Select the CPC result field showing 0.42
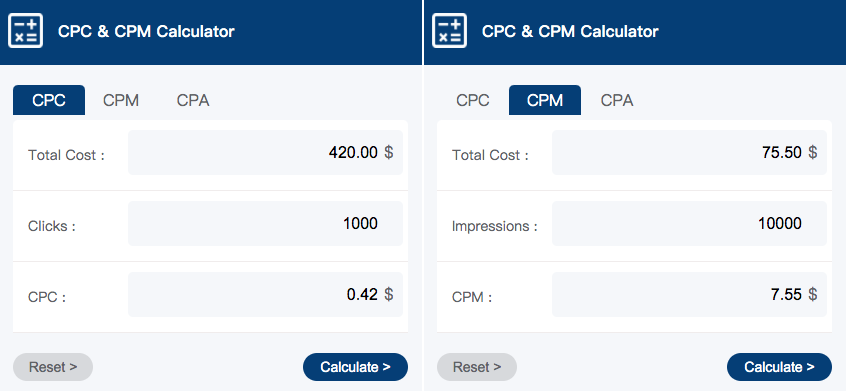Viewport: 846px width, 391px height. click(x=265, y=294)
